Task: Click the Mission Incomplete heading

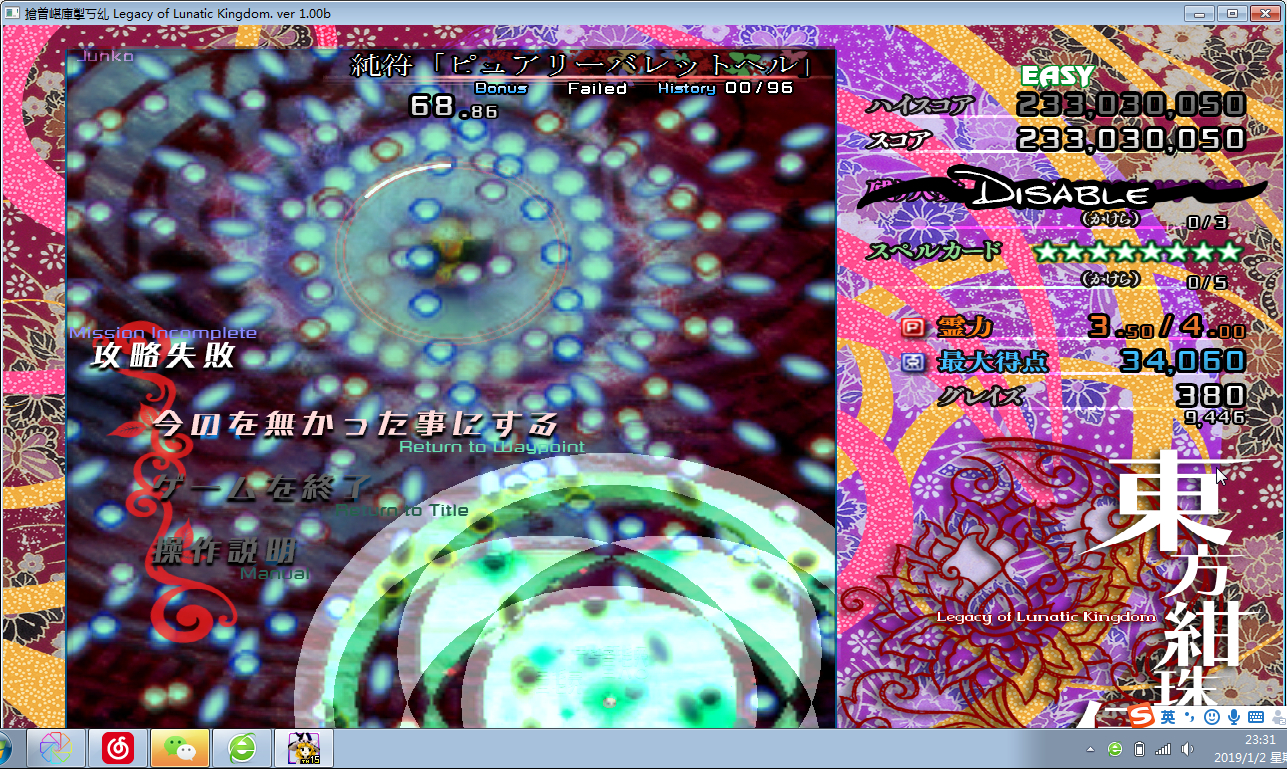Action: (163, 332)
